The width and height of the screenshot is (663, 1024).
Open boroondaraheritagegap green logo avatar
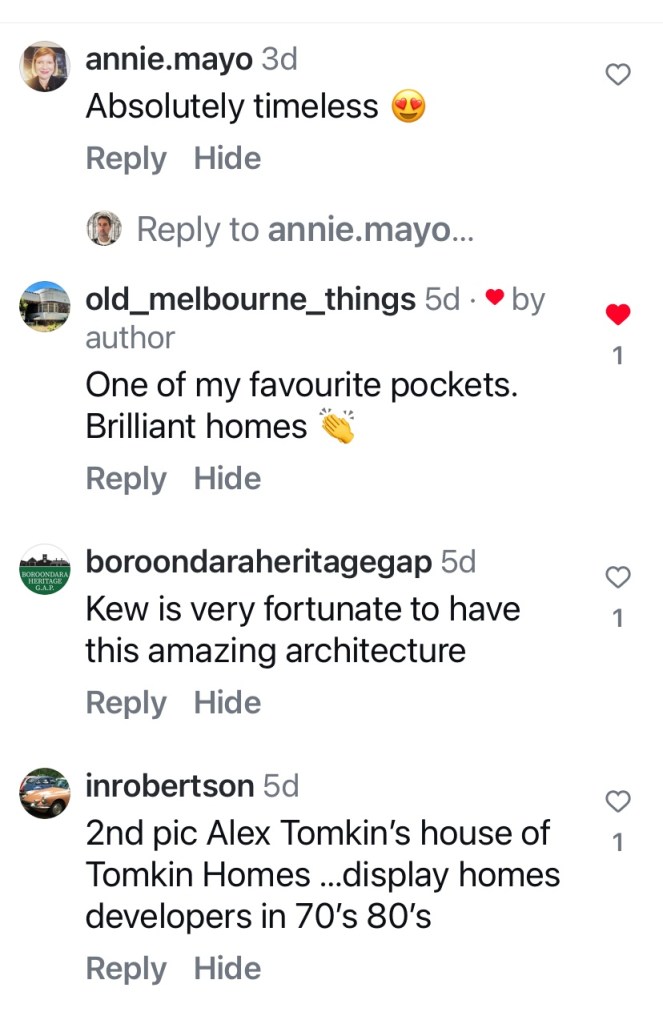[45, 570]
